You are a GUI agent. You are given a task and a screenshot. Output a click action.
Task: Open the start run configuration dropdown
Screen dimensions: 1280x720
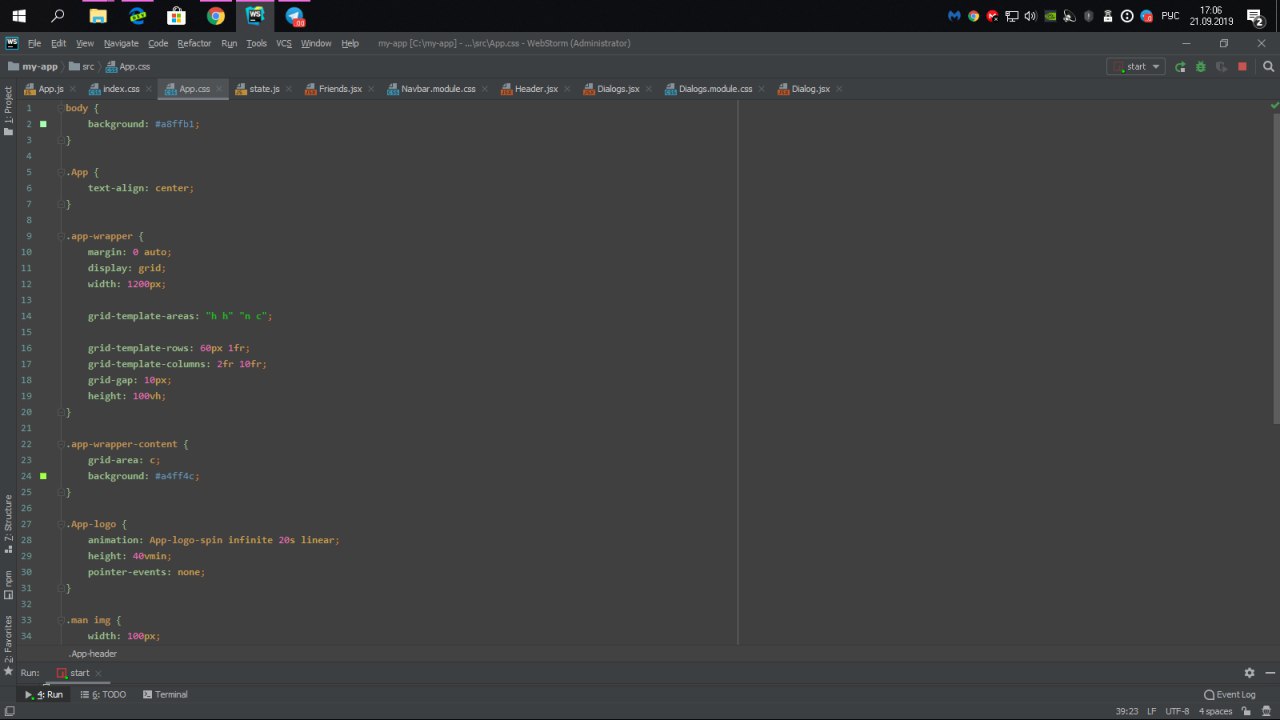1136,67
